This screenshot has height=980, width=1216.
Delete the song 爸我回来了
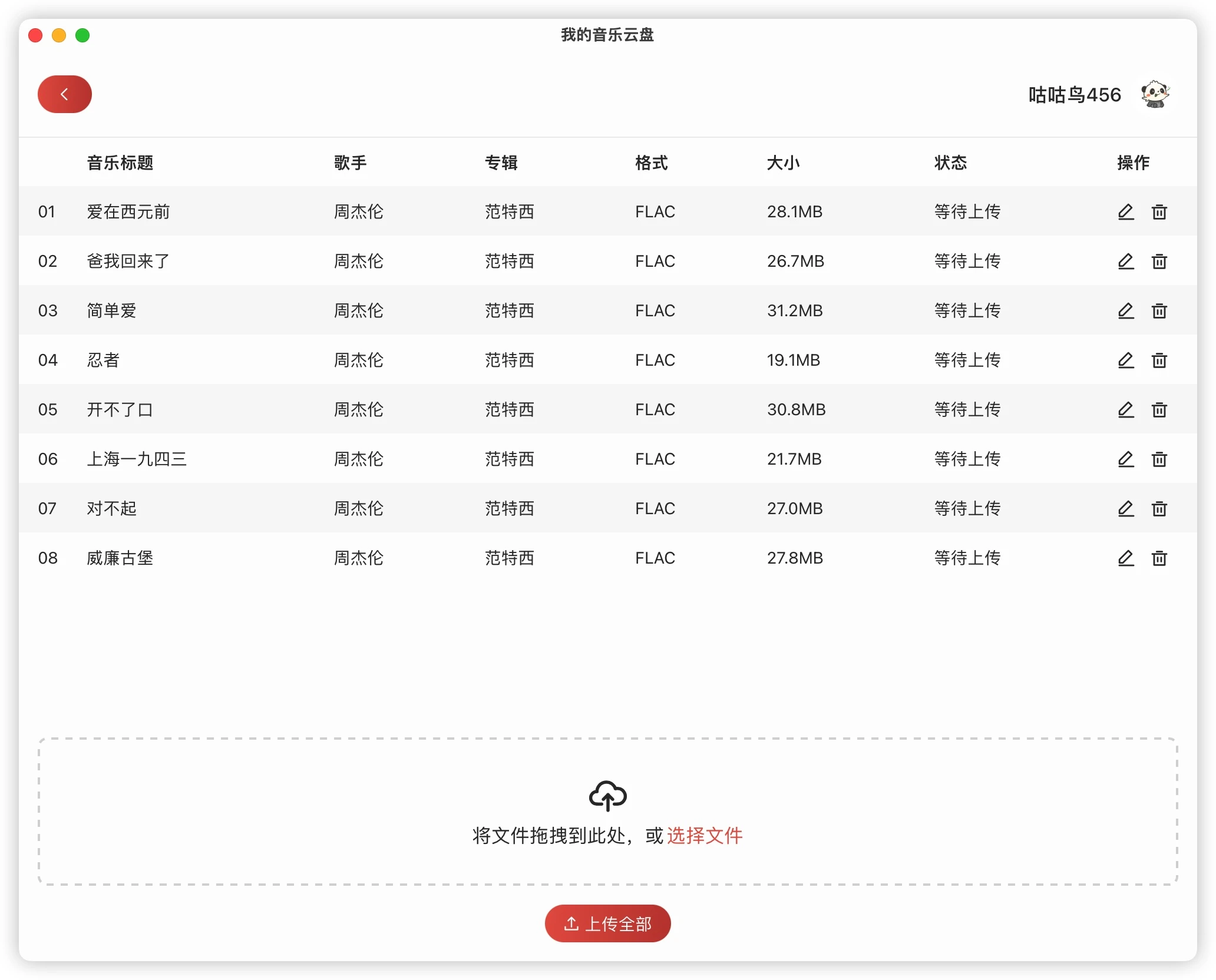point(1159,261)
